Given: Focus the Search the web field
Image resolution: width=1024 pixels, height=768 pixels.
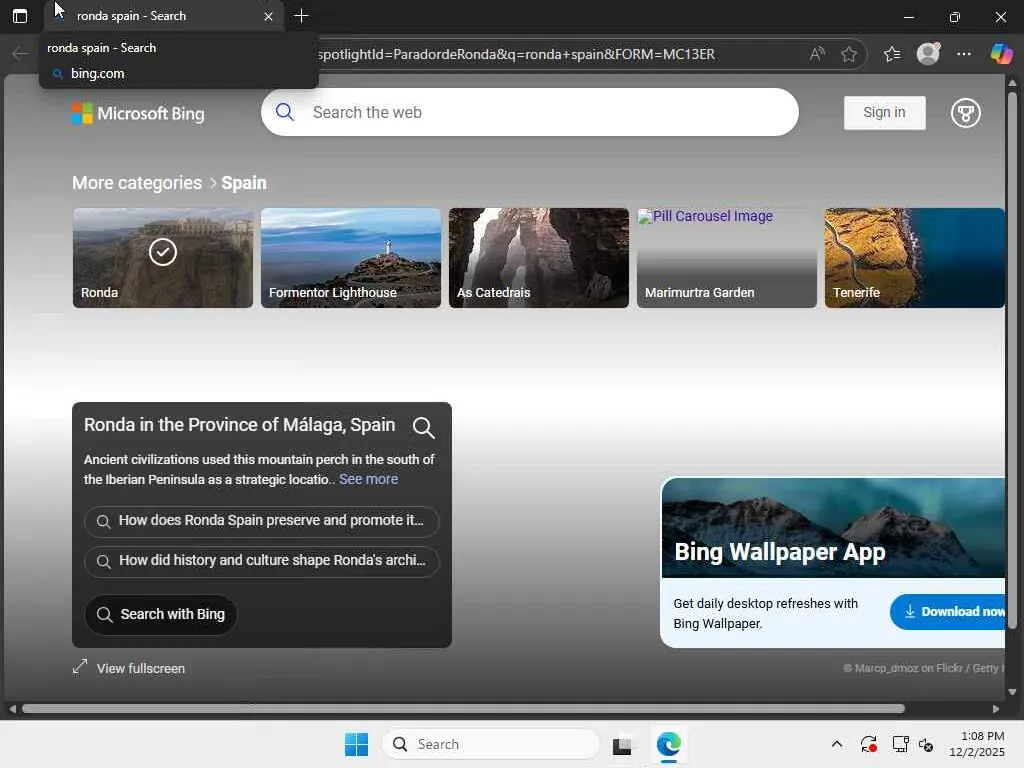Looking at the screenshot, I should point(530,112).
